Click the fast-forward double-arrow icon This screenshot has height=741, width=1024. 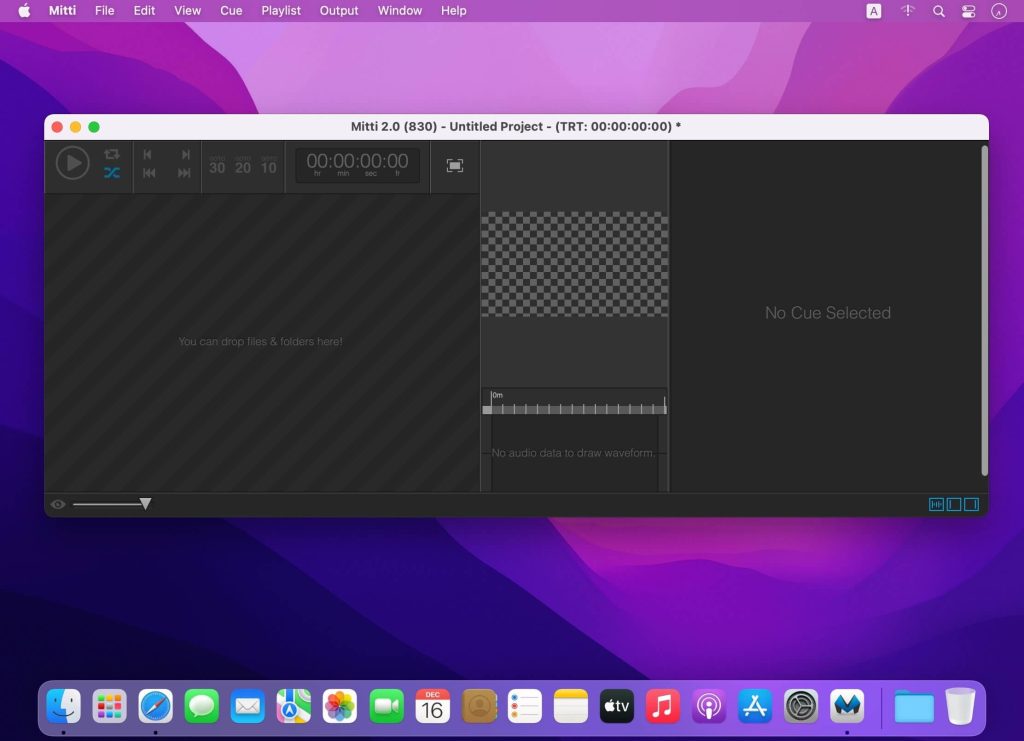click(185, 173)
